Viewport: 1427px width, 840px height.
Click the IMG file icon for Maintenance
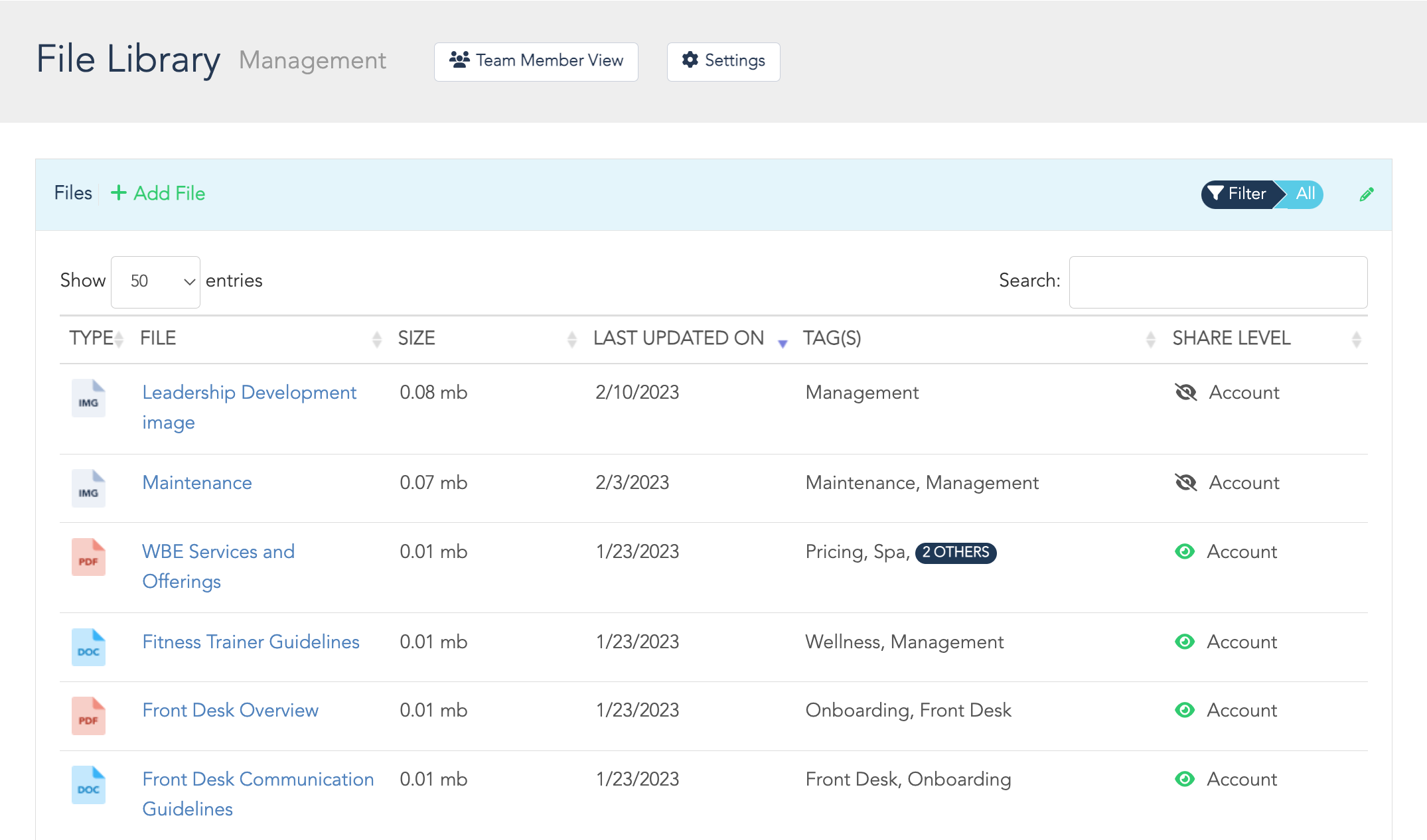coord(88,488)
